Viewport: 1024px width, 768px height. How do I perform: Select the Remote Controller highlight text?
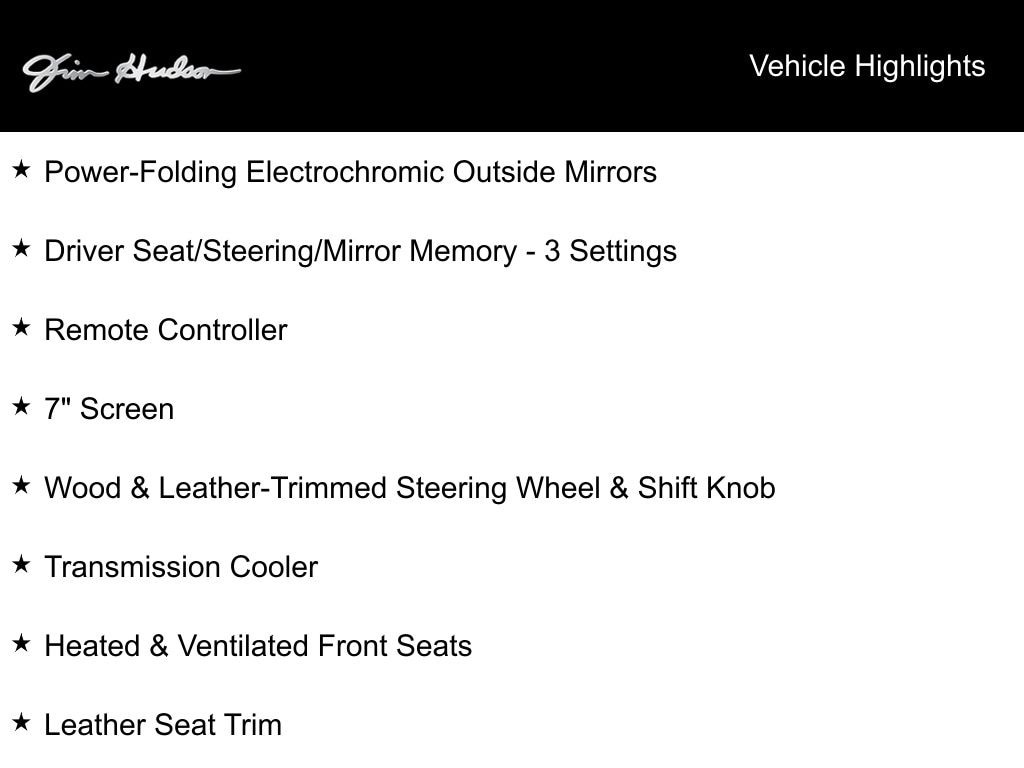coord(165,330)
